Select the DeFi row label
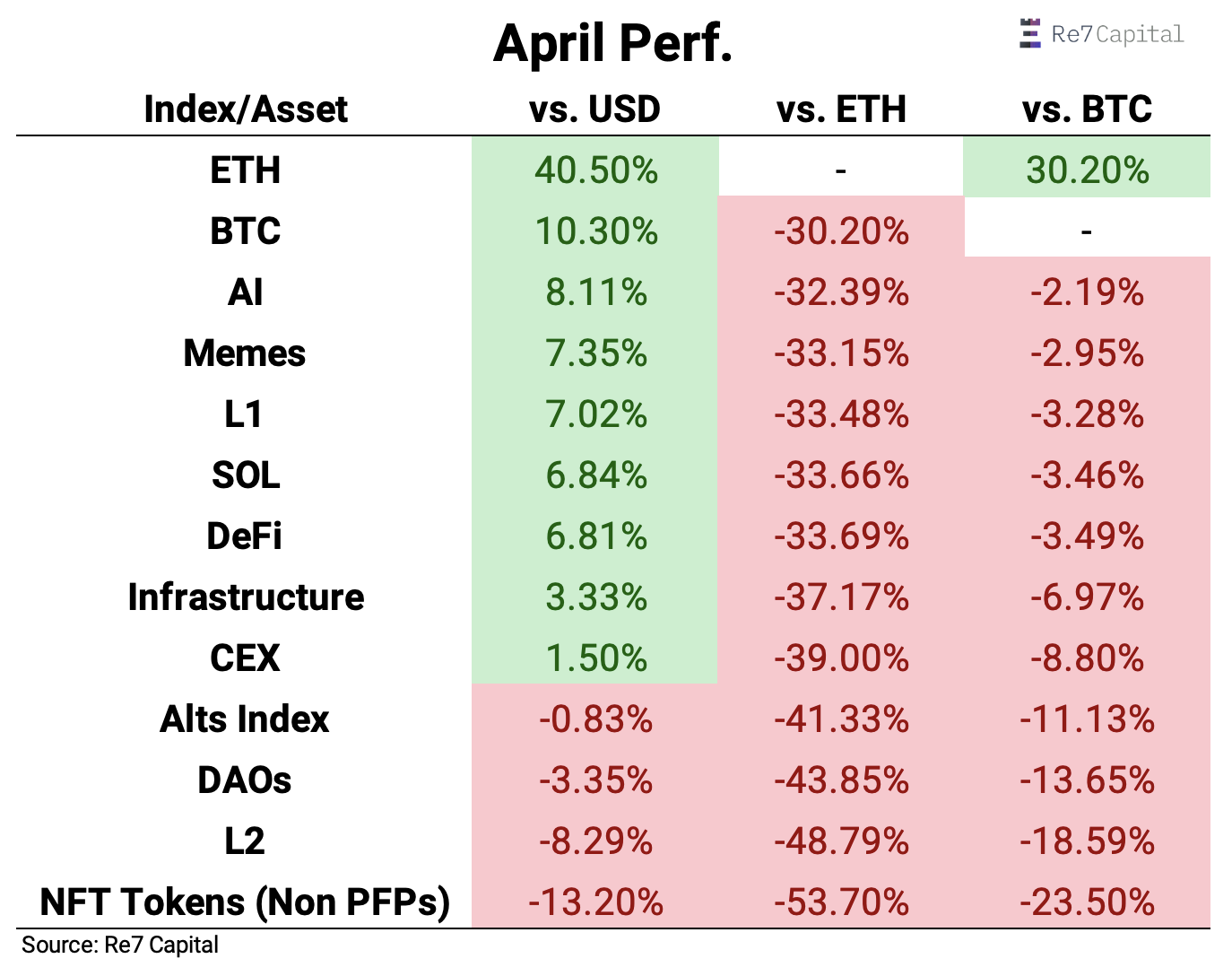The image size is (1232, 976). click(x=245, y=536)
